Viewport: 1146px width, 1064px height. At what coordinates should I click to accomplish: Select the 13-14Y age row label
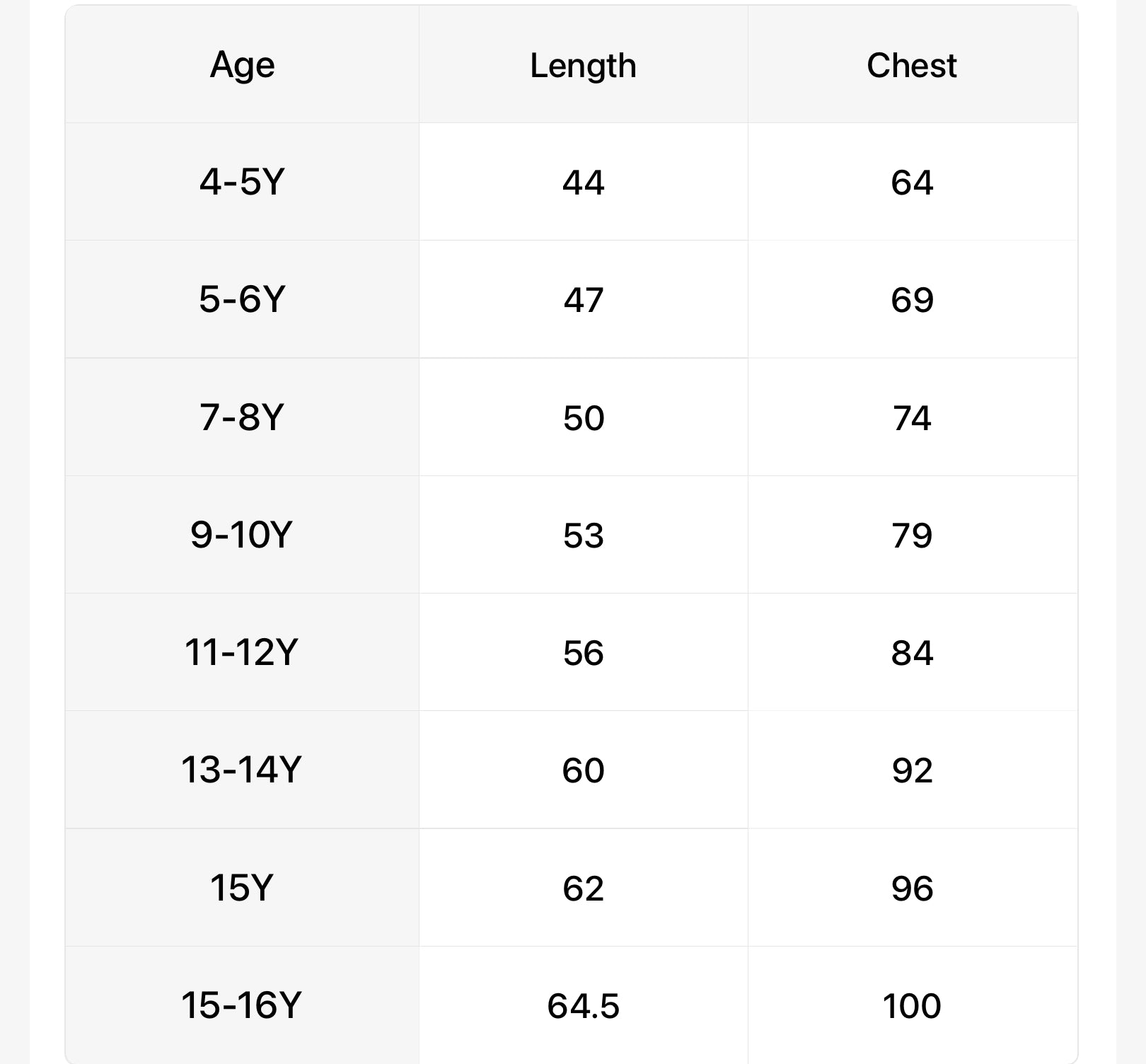[x=242, y=769]
